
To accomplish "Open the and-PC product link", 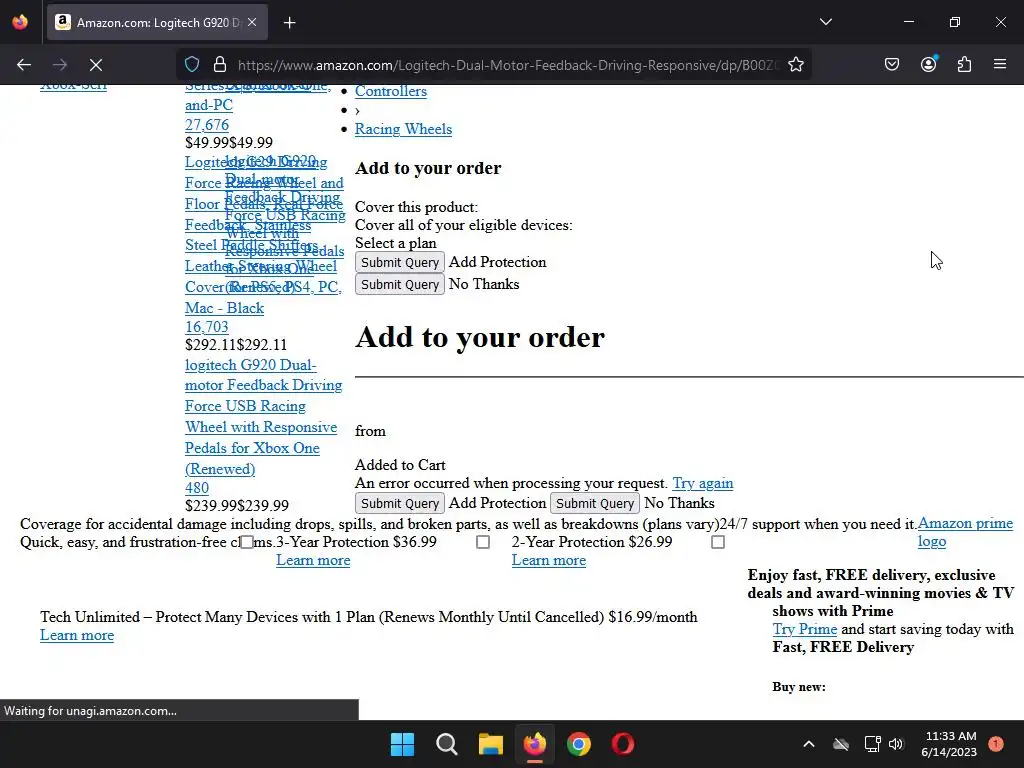I will (x=208, y=104).
